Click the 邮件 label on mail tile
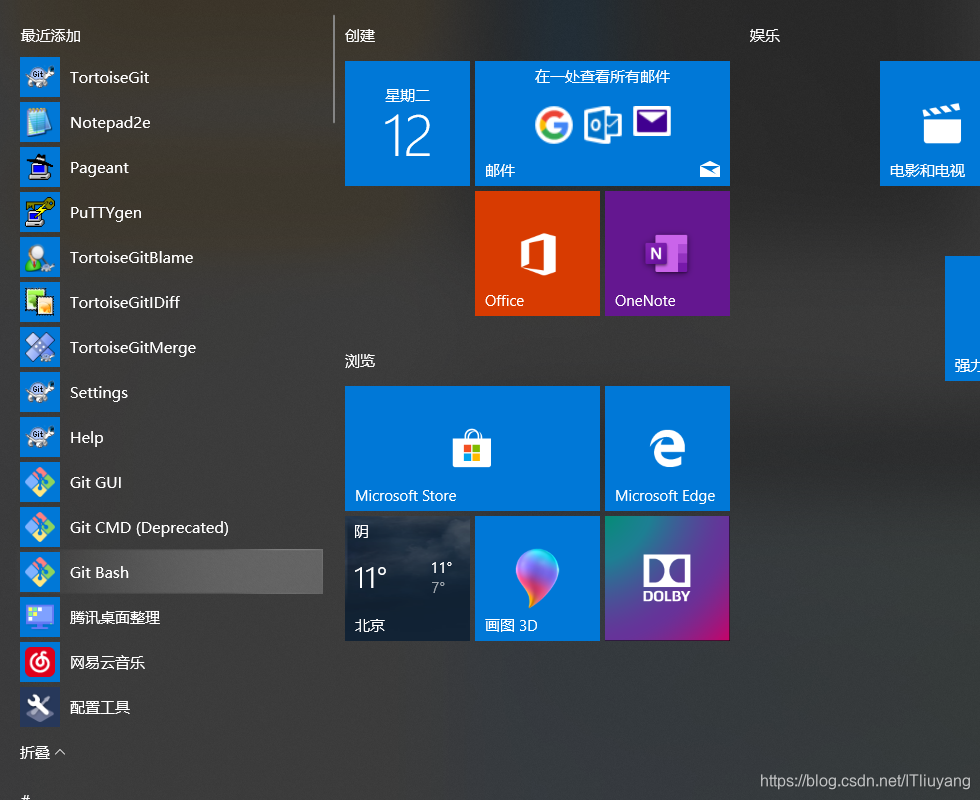Image resolution: width=980 pixels, height=800 pixels. 500,171
